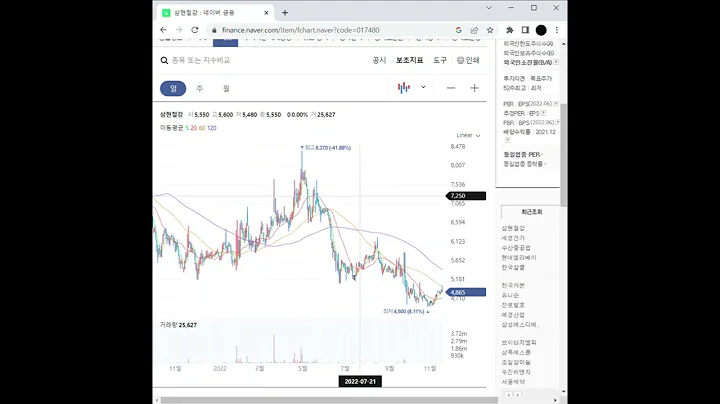Image resolution: width=720 pixels, height=404 pixels.
Task: Toggle the 20-day moving average line
Action: (194, 128)
